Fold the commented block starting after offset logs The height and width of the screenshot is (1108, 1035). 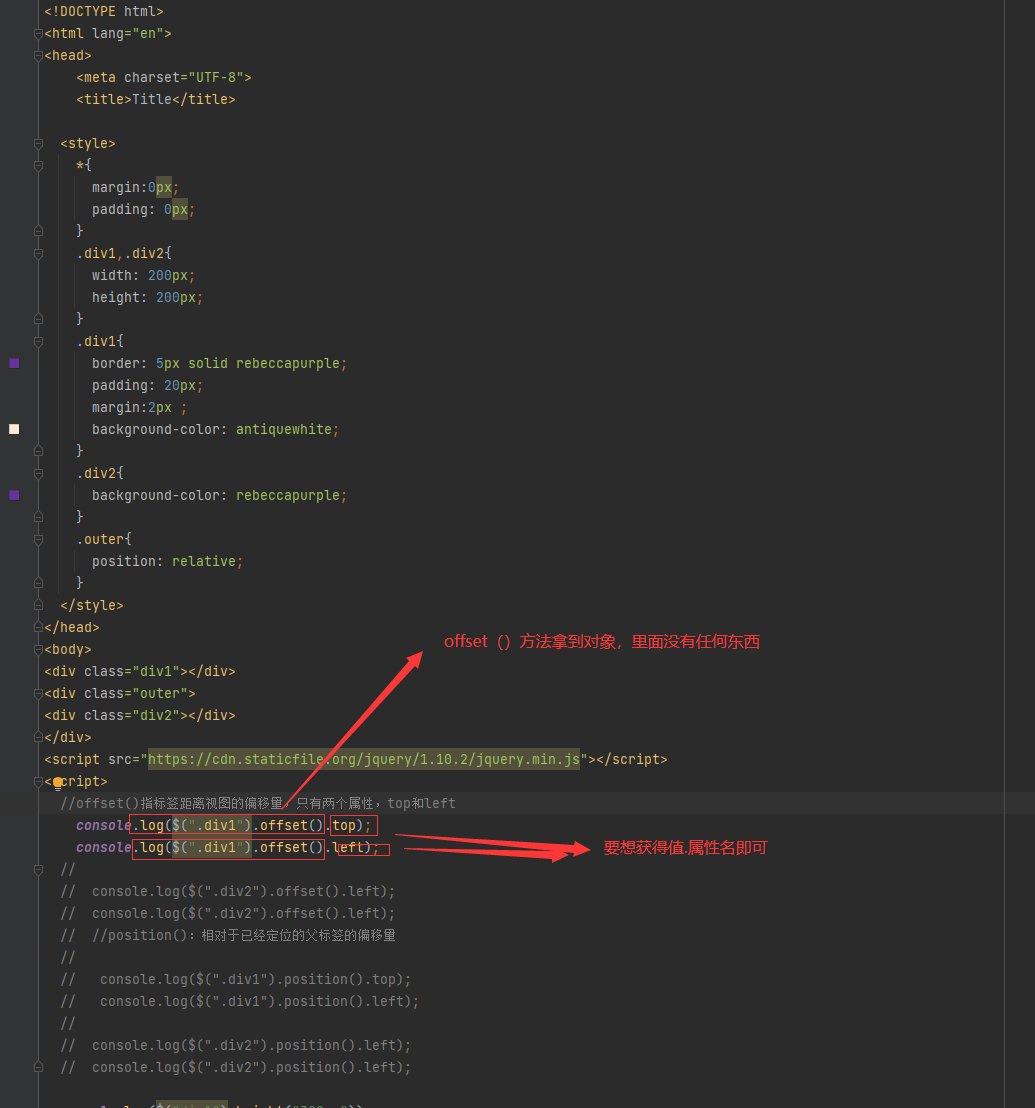38,869
